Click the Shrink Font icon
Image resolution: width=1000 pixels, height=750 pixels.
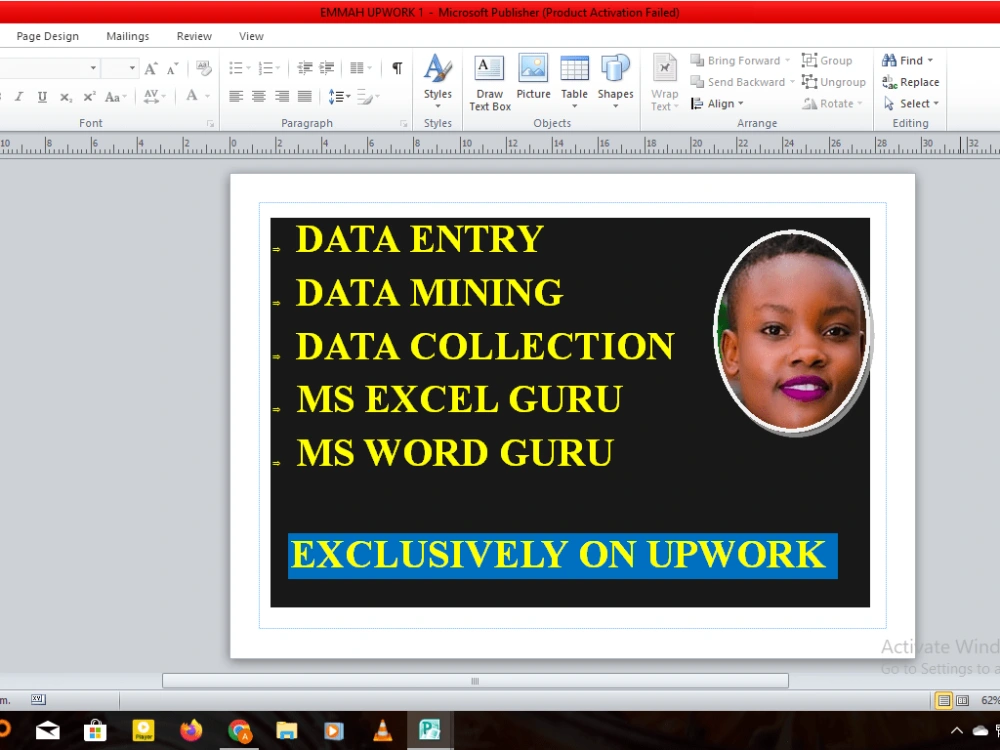coord(173,68)
